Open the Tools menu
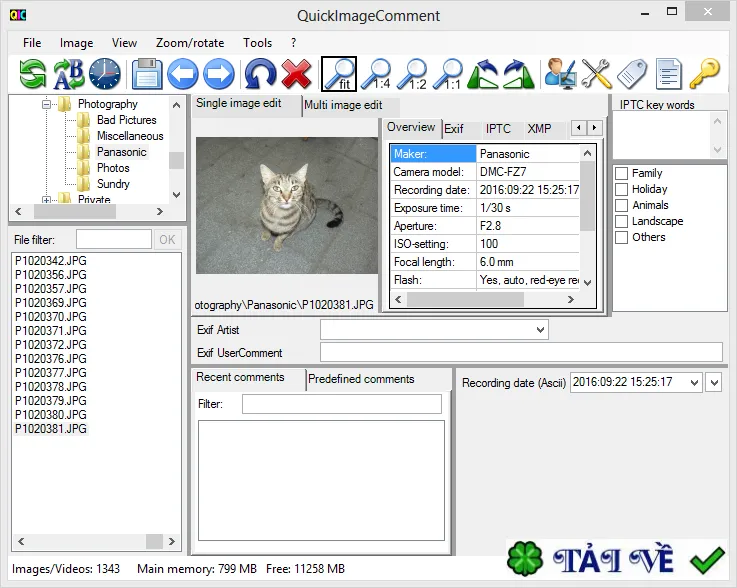 257,43
